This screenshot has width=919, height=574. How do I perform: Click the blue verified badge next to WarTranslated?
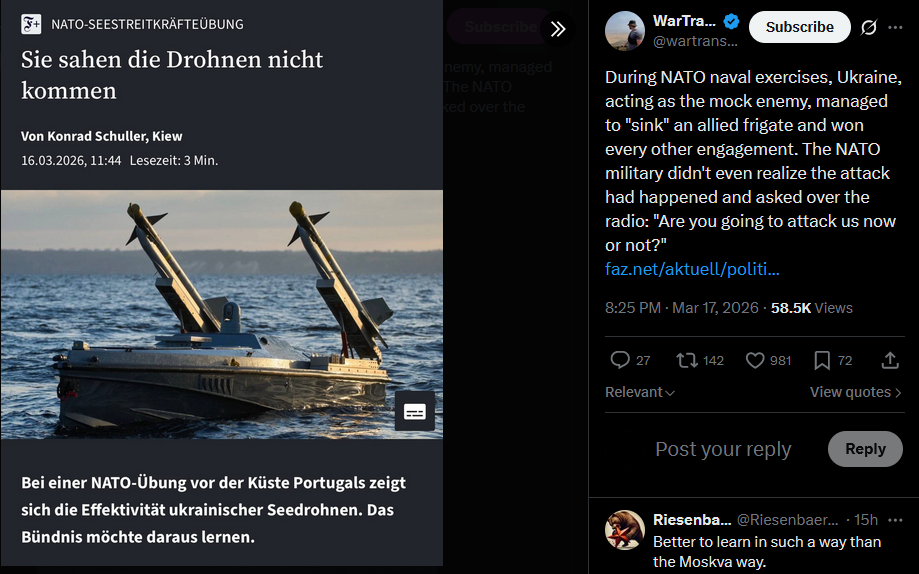point(731,22)
